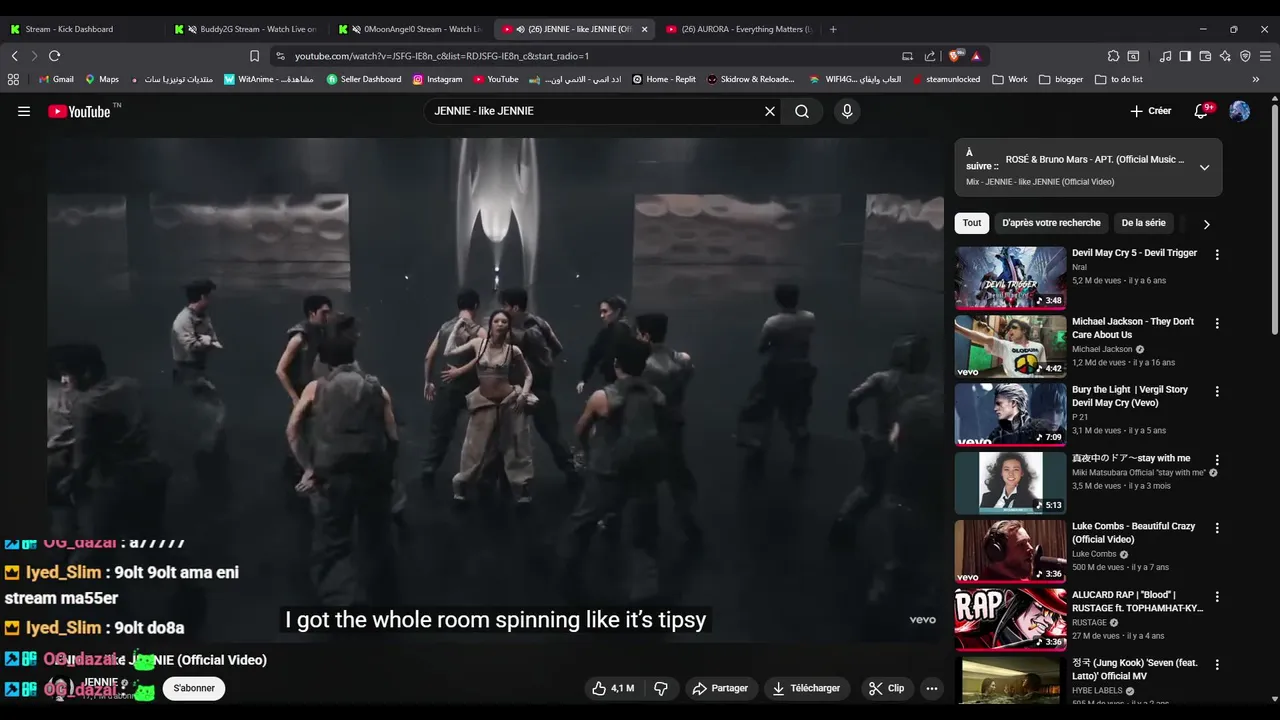The width and height of the screenshot is (1280, 720).
Task: Open the browser main menu icon
Action: tap(1266, 56)
